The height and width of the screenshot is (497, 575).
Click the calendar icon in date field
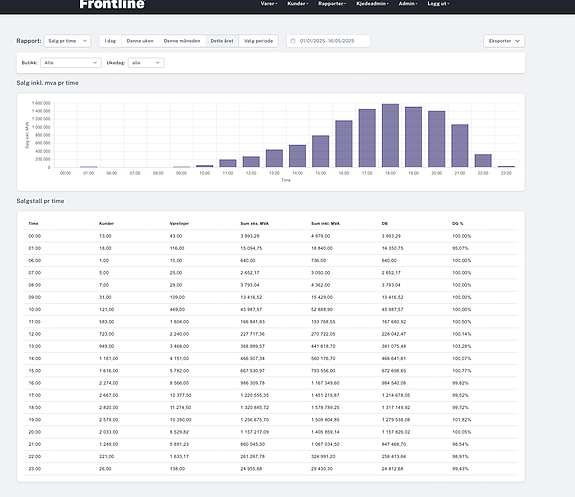click(x=293, y=41)
